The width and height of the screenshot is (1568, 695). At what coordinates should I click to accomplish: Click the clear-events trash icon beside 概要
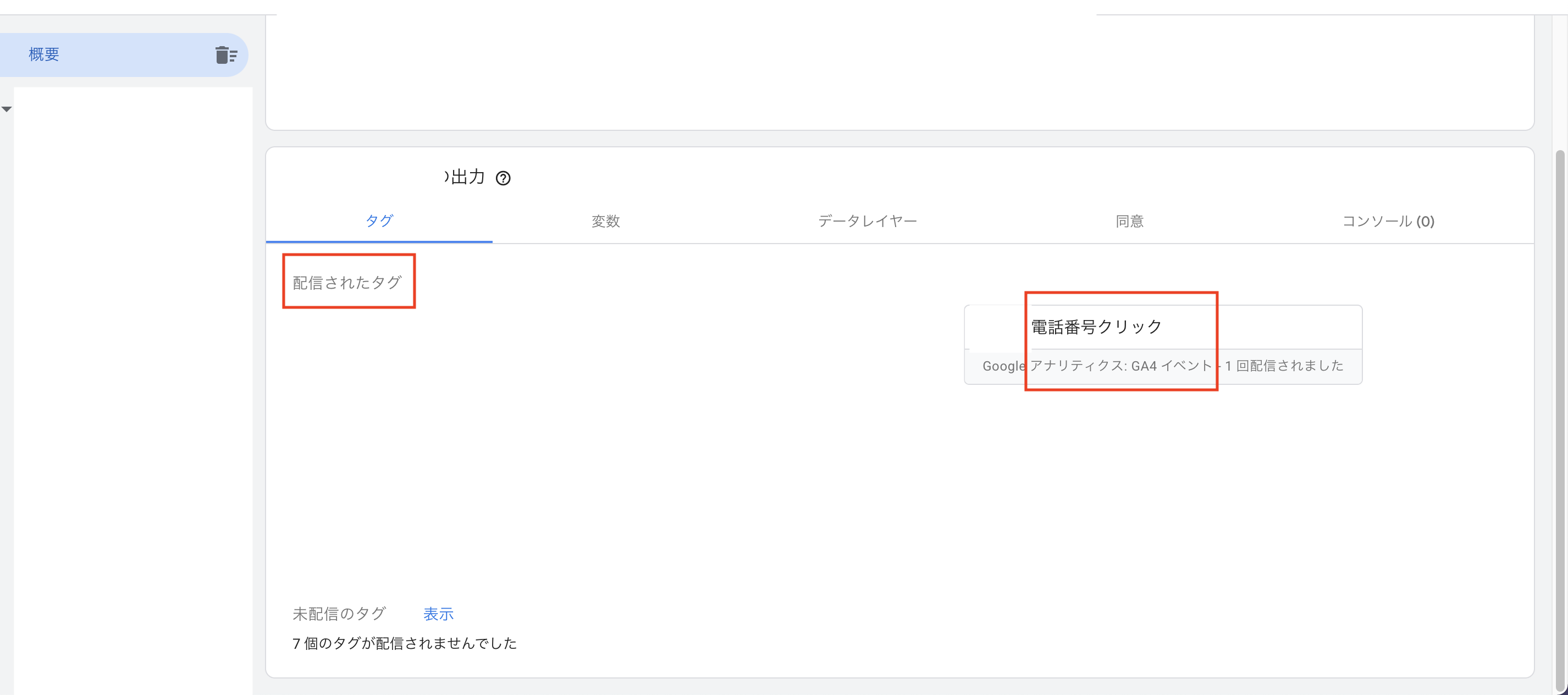(226, 55)
